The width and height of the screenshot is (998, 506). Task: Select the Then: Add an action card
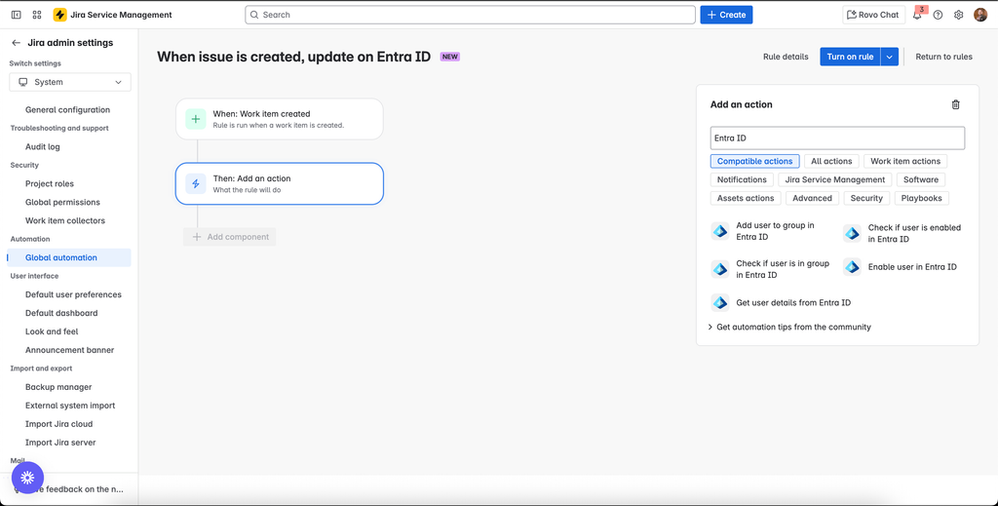(279, 183)
